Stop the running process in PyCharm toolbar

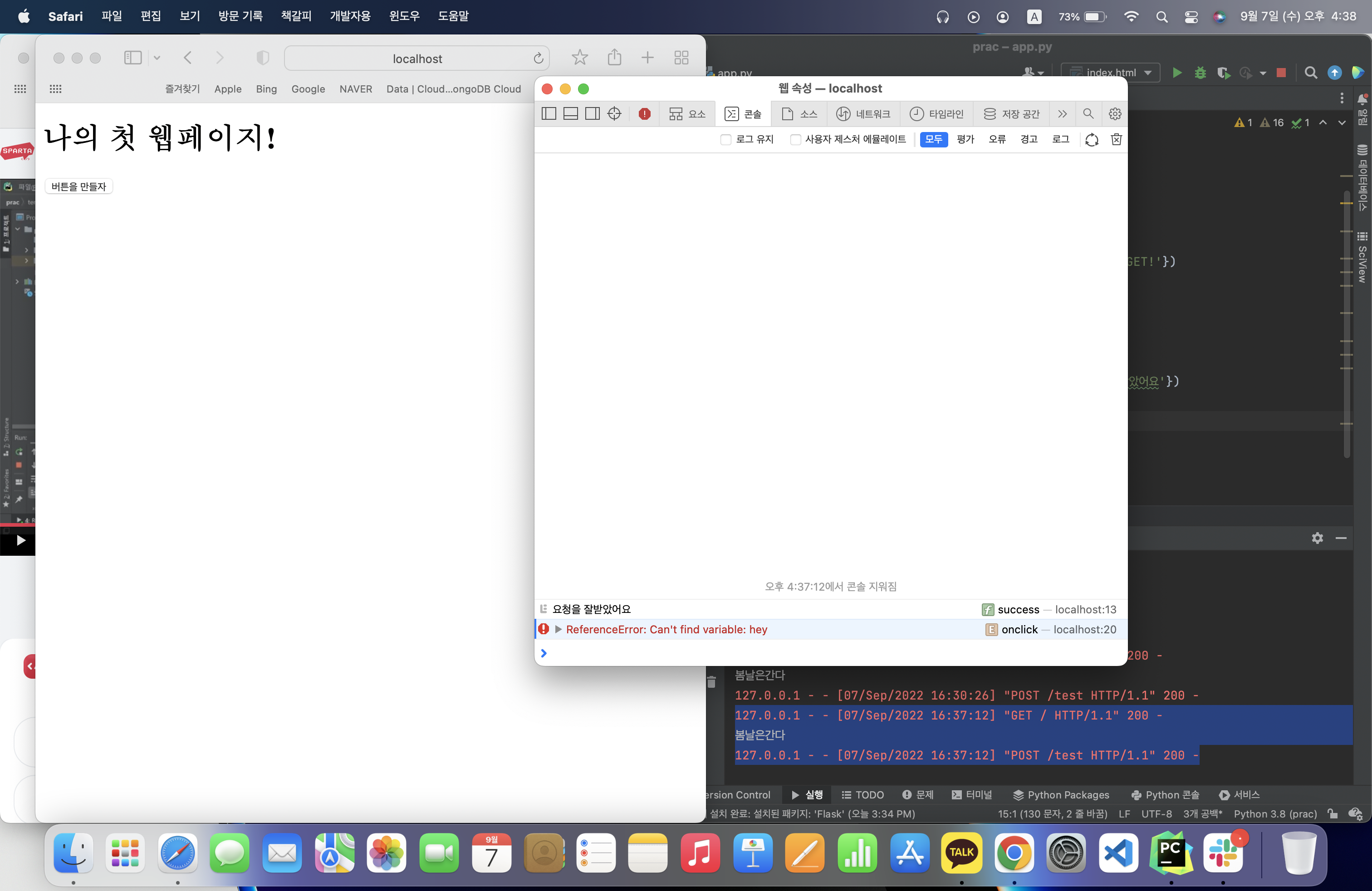point(1282,73)
